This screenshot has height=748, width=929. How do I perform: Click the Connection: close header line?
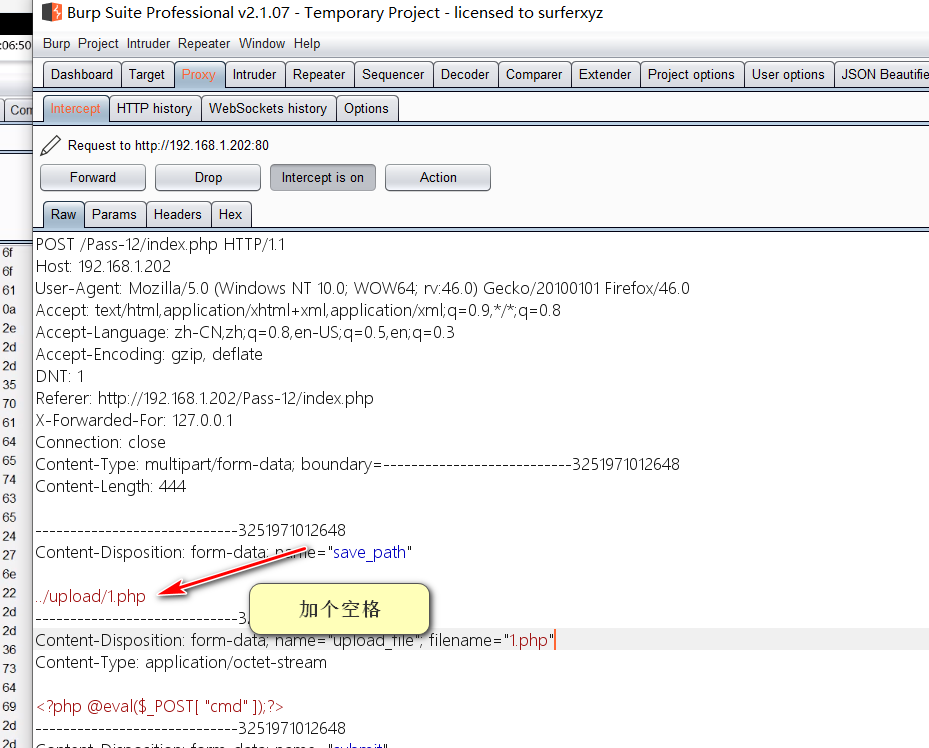click(101, 442)
